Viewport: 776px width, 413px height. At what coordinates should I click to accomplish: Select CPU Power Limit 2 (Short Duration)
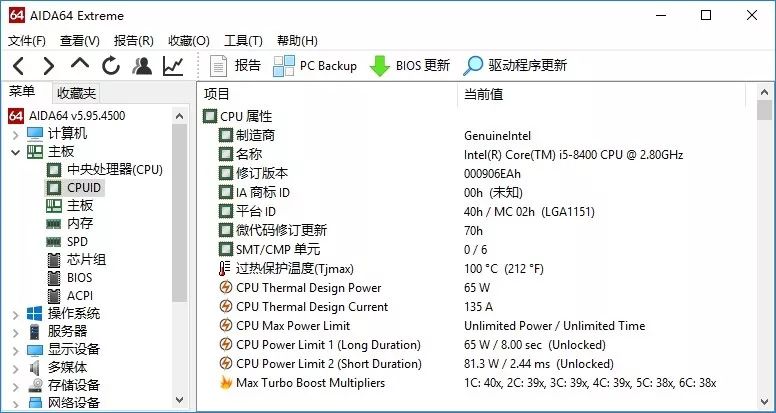coord(478,364)
